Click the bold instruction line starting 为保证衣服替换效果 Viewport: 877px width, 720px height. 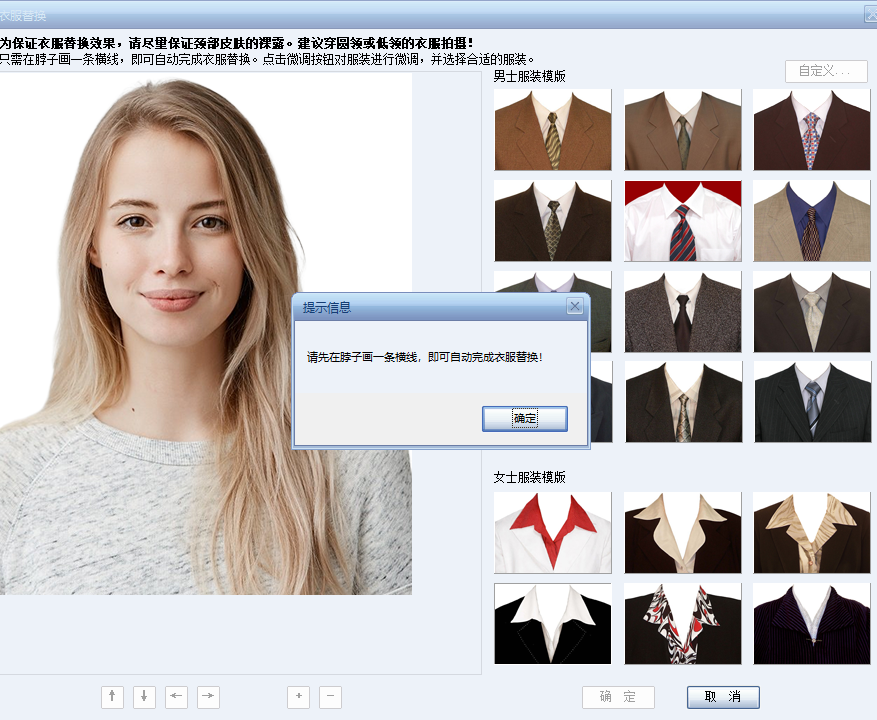point(237,43)
